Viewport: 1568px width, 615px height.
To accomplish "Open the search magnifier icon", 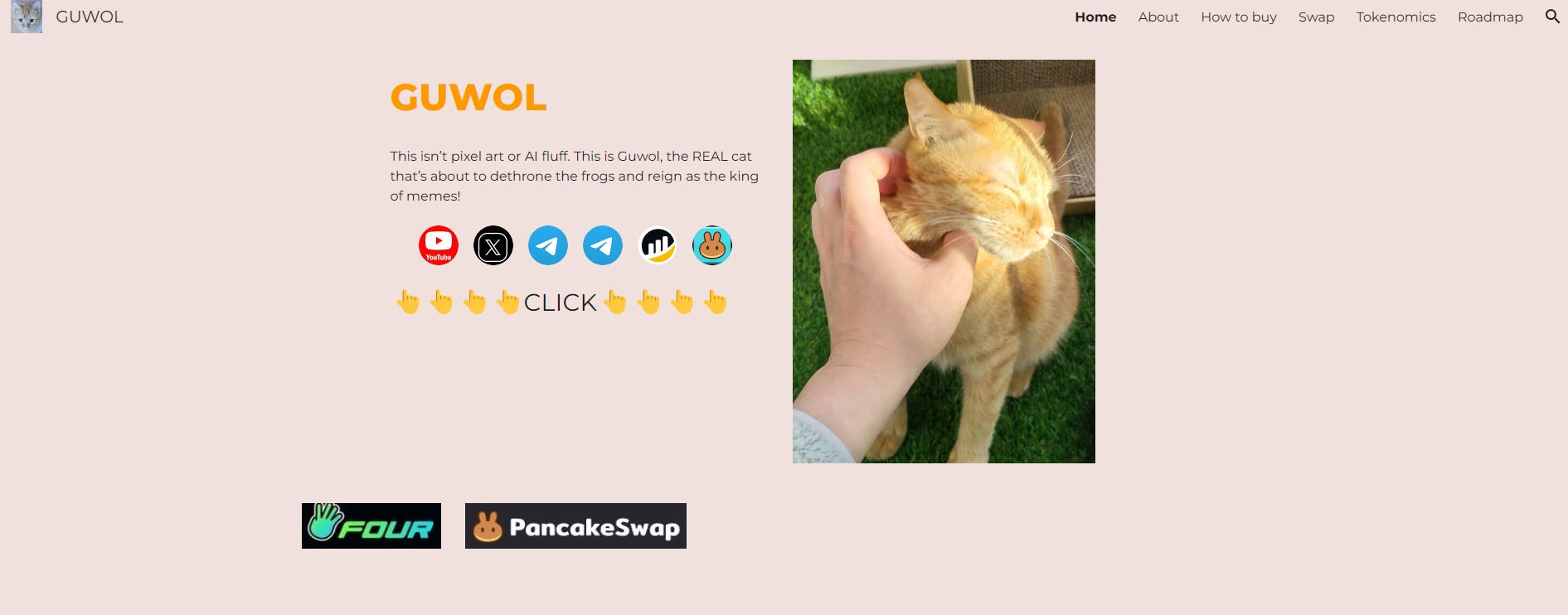I will pyautogui.click(x=1552, y=17).
